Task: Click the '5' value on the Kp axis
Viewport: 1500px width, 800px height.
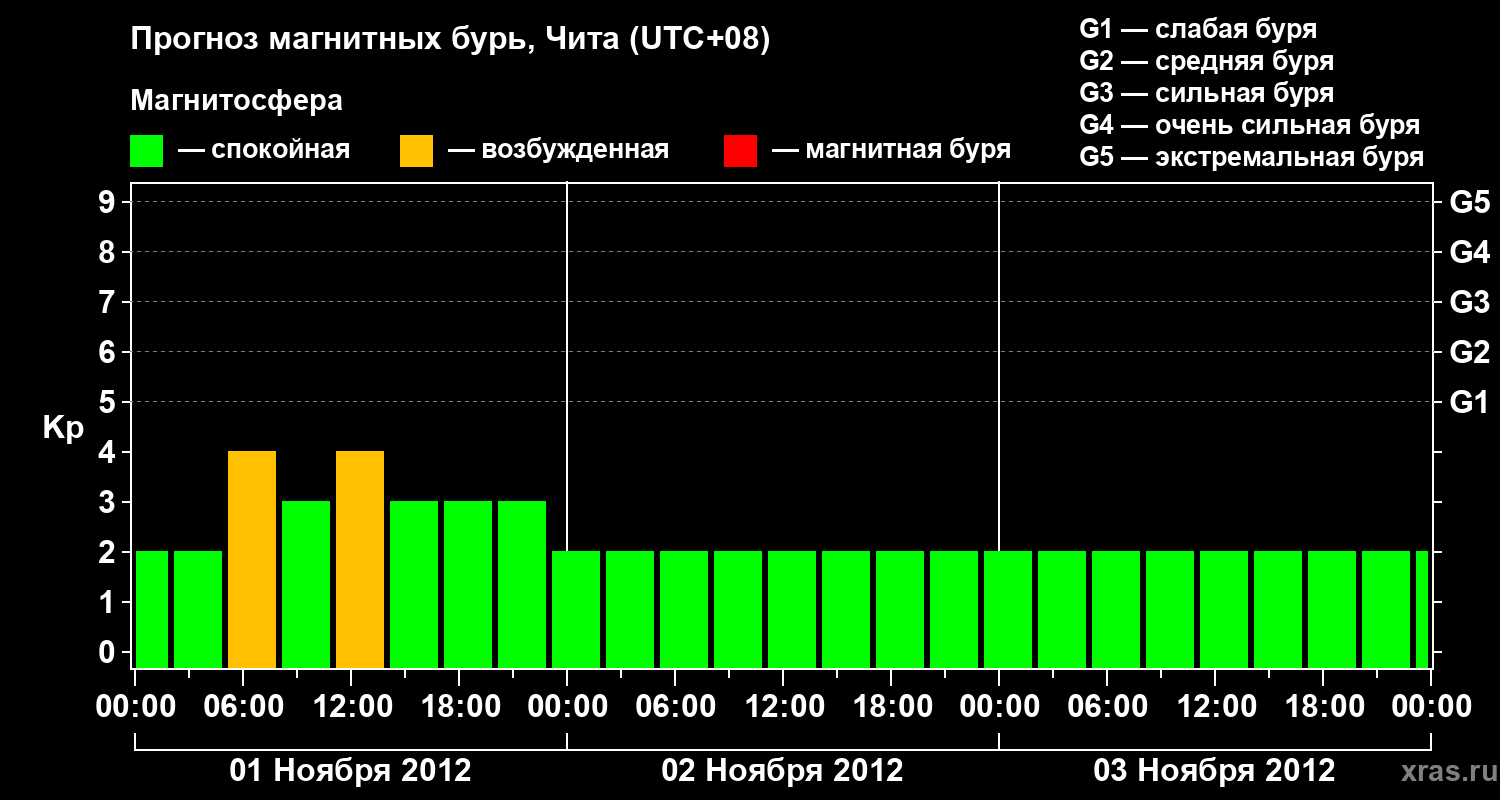Action: [x=109, y=403]
